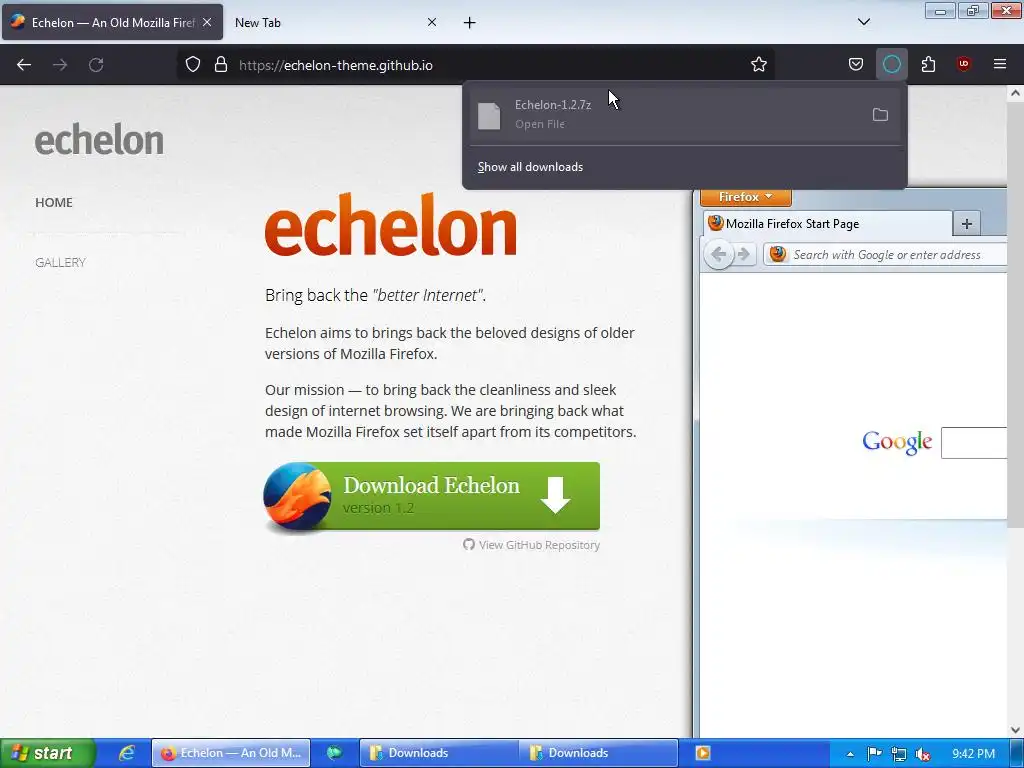1024x768 pixels.
Task: Open the Extensions puzzle-piece menu
Action: [x=928, y=65]
